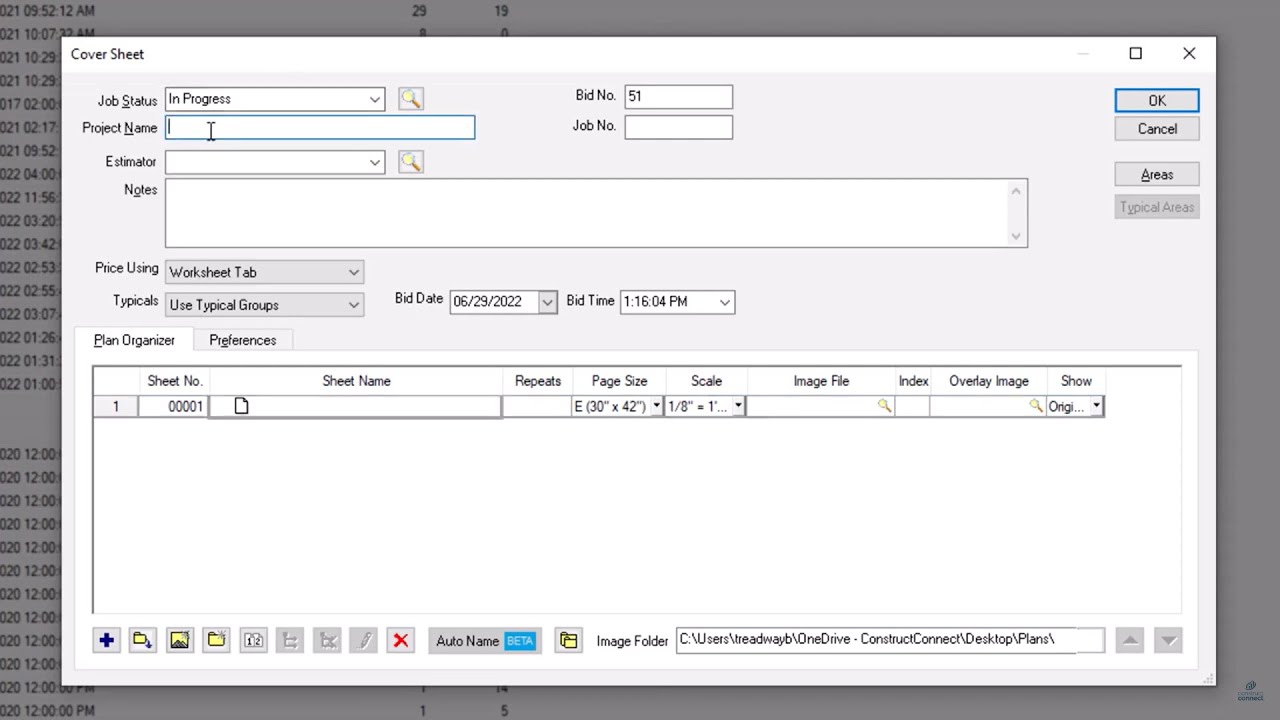Click the Repeats column header

537,381
